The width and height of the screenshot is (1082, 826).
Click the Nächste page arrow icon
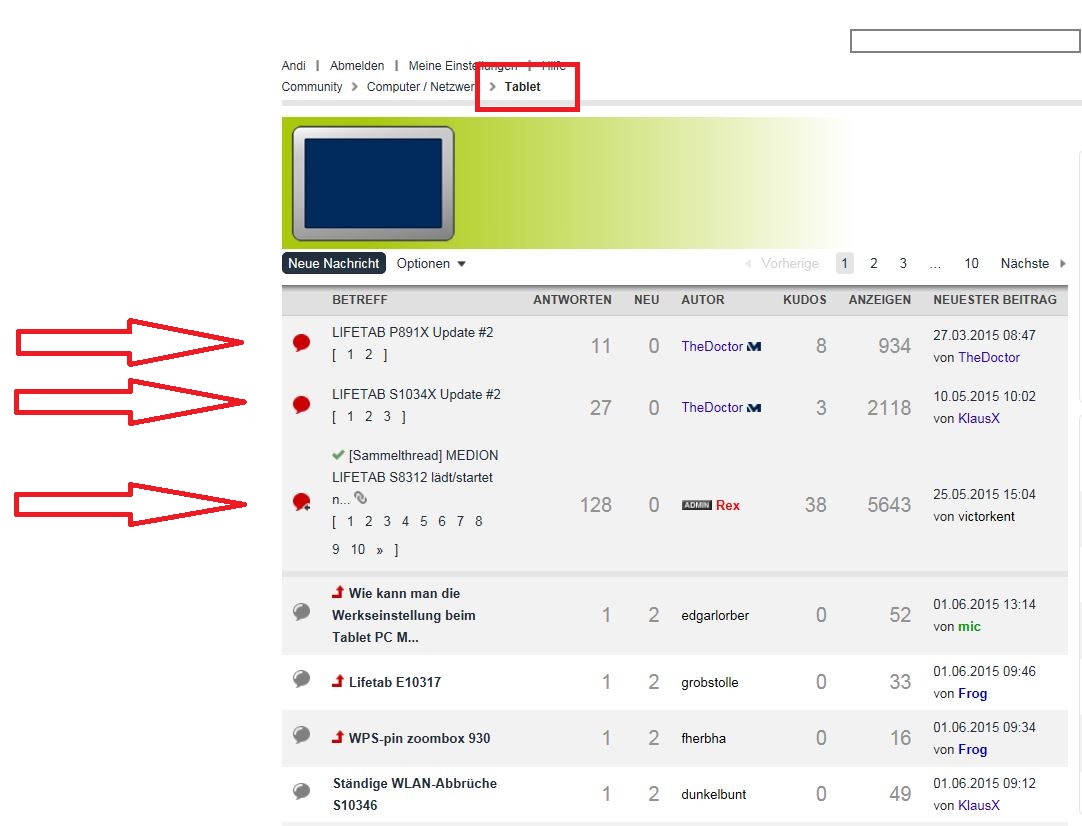[1062, 264]
